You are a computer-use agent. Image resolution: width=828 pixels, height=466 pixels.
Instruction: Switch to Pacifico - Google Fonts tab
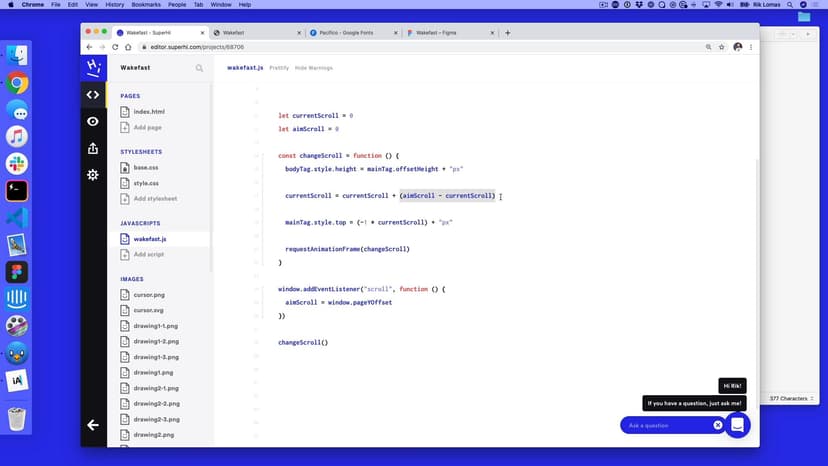click(x=350, y=32)
